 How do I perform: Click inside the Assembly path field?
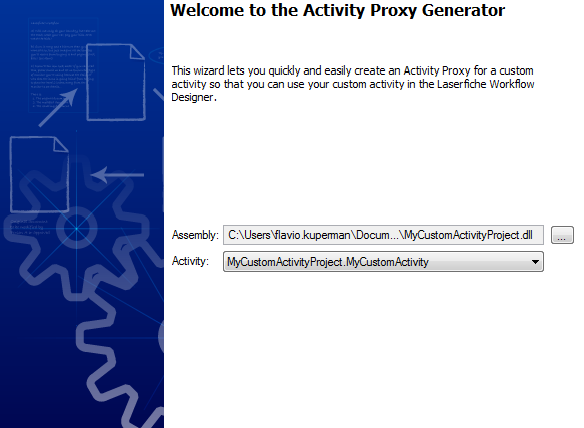(383, 235)
